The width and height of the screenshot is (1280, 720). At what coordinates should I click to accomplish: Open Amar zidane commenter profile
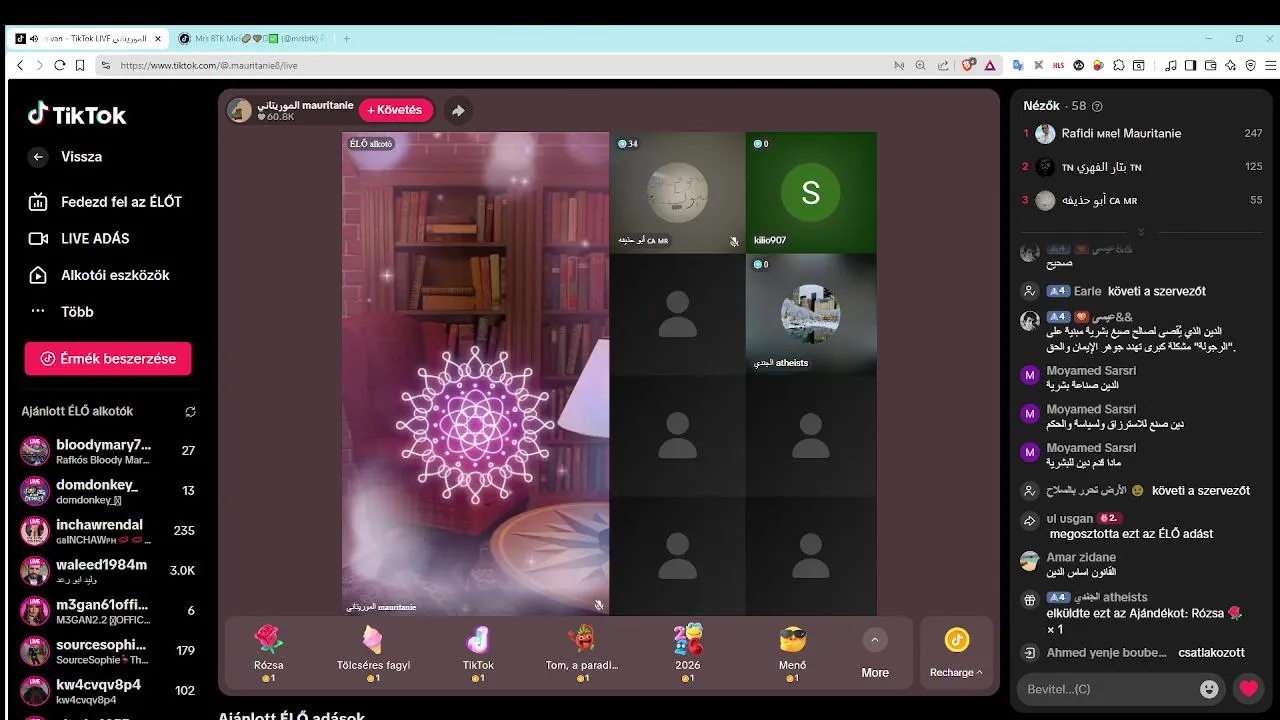(1081, 557)
